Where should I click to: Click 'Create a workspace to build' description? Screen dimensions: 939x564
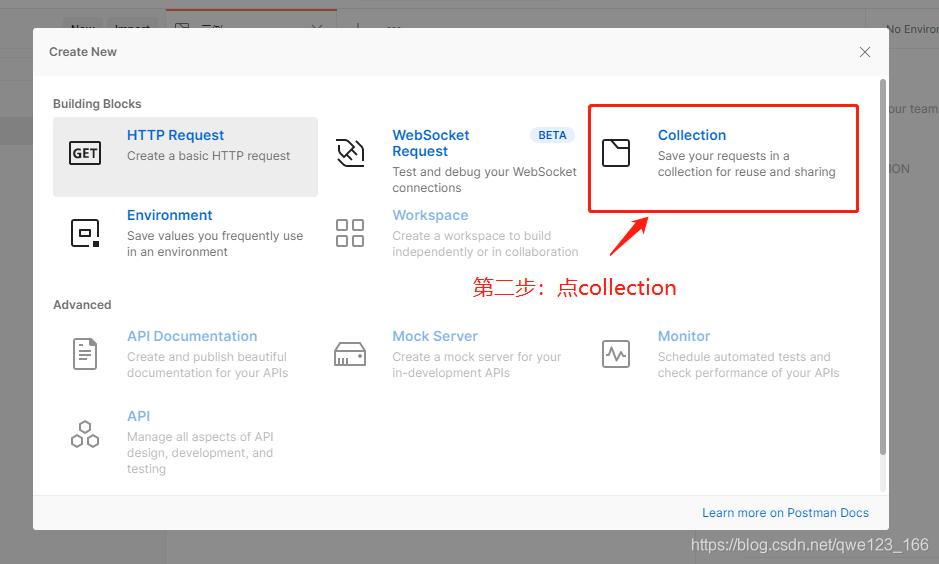485,244
